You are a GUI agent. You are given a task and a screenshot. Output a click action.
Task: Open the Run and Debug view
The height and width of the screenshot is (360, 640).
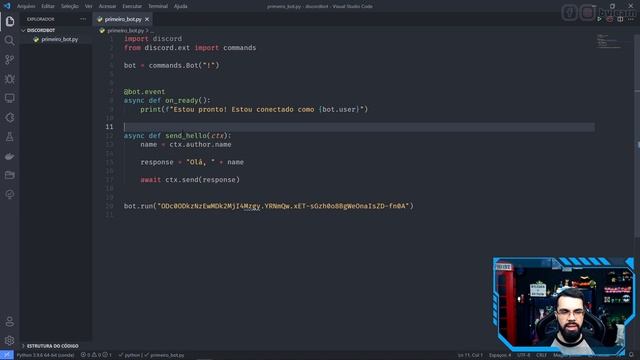(10, 79)
